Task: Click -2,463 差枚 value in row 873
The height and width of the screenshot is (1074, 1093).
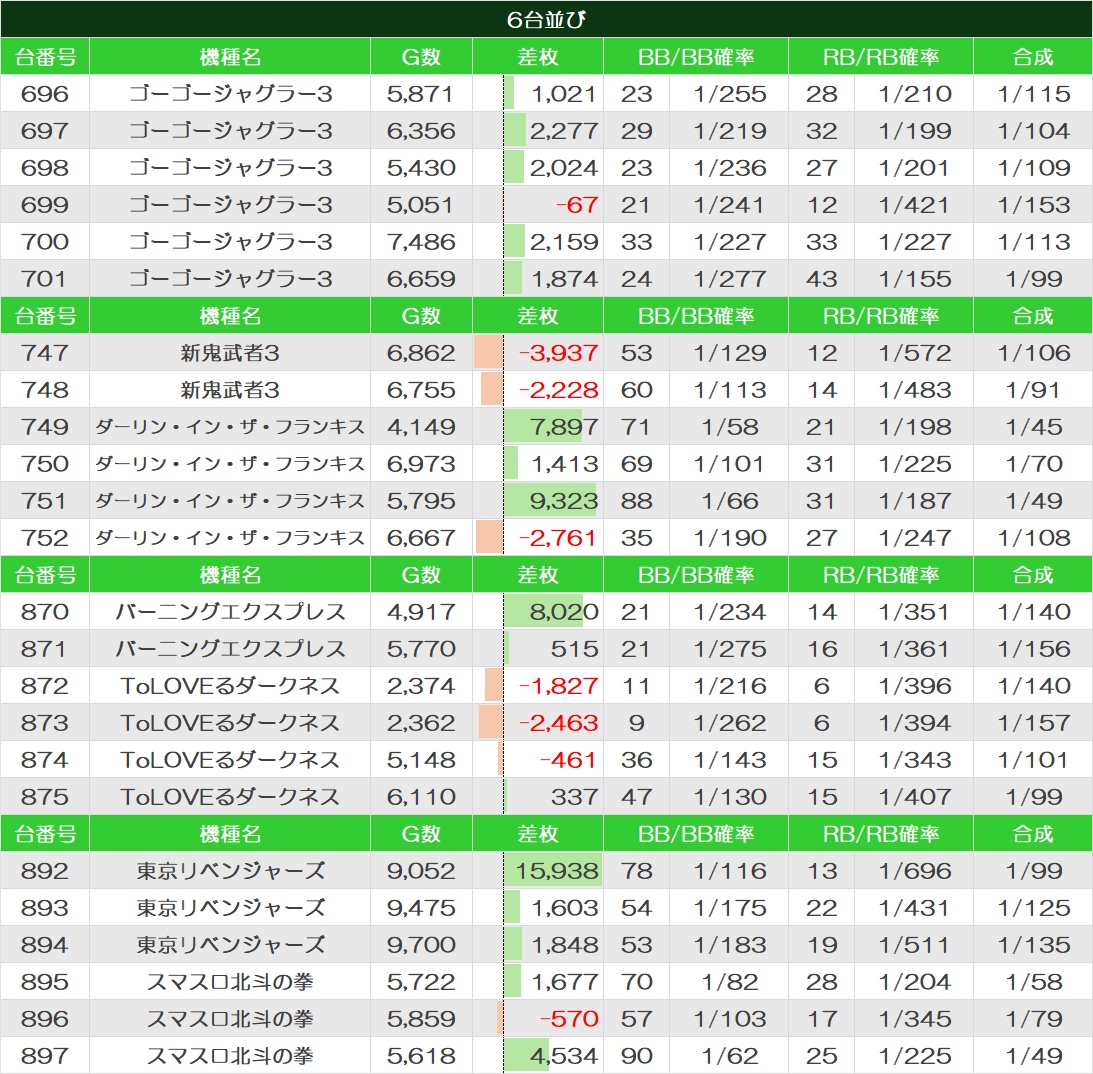Action: tap(558, 722)
